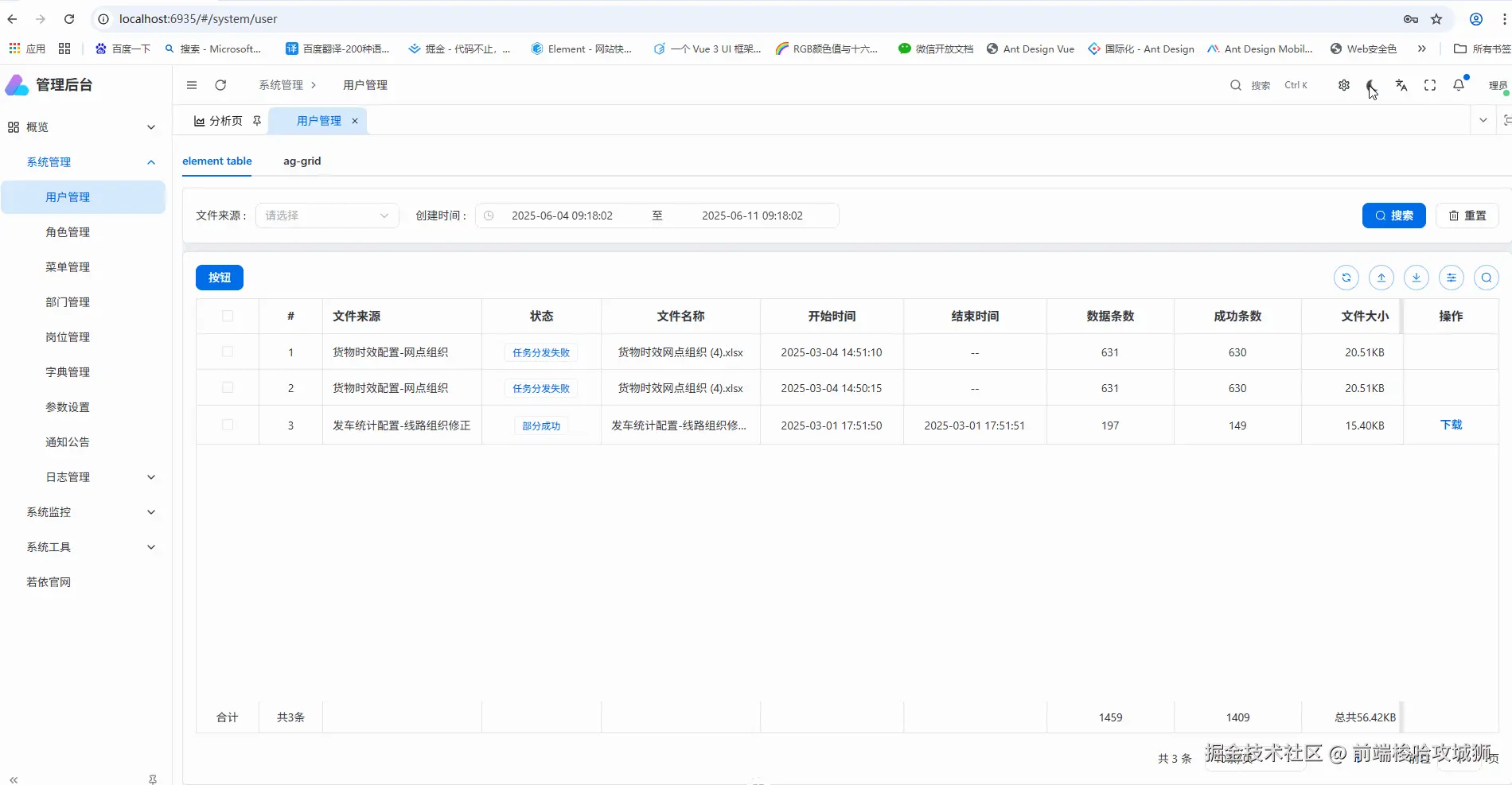
Task: Open the tab list dropdown chevron
Action: click(1483, 120)
